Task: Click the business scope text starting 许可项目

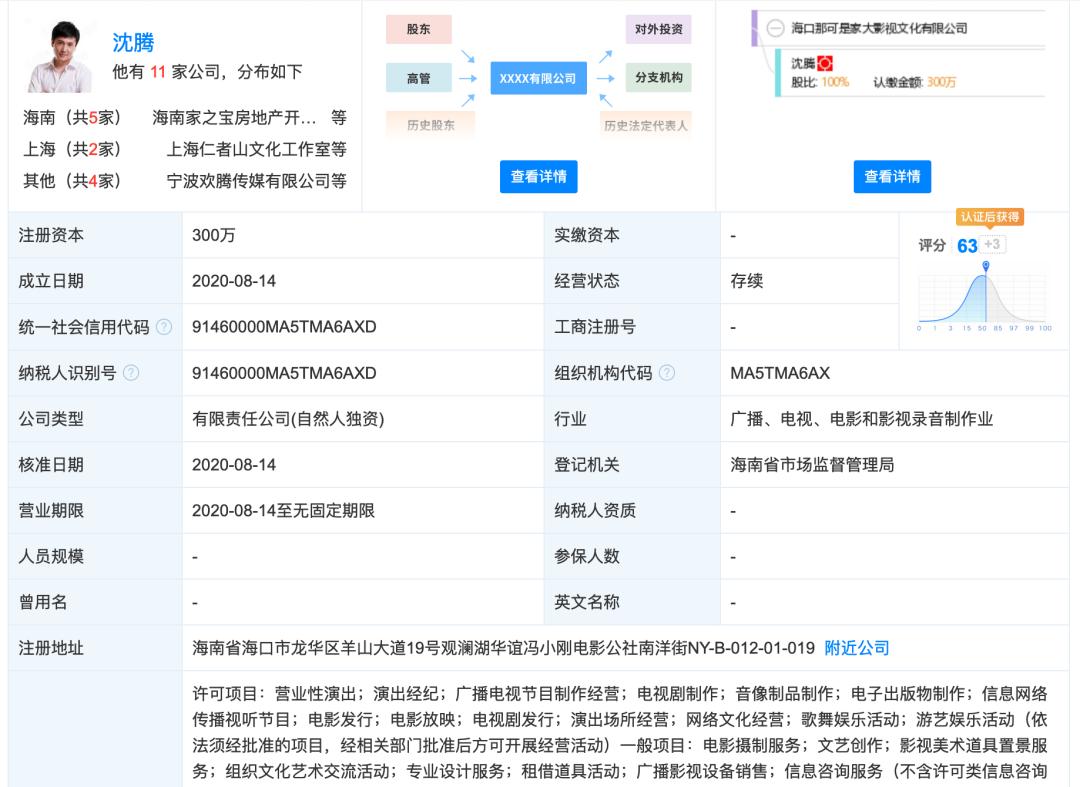Action: pos(620,733)
